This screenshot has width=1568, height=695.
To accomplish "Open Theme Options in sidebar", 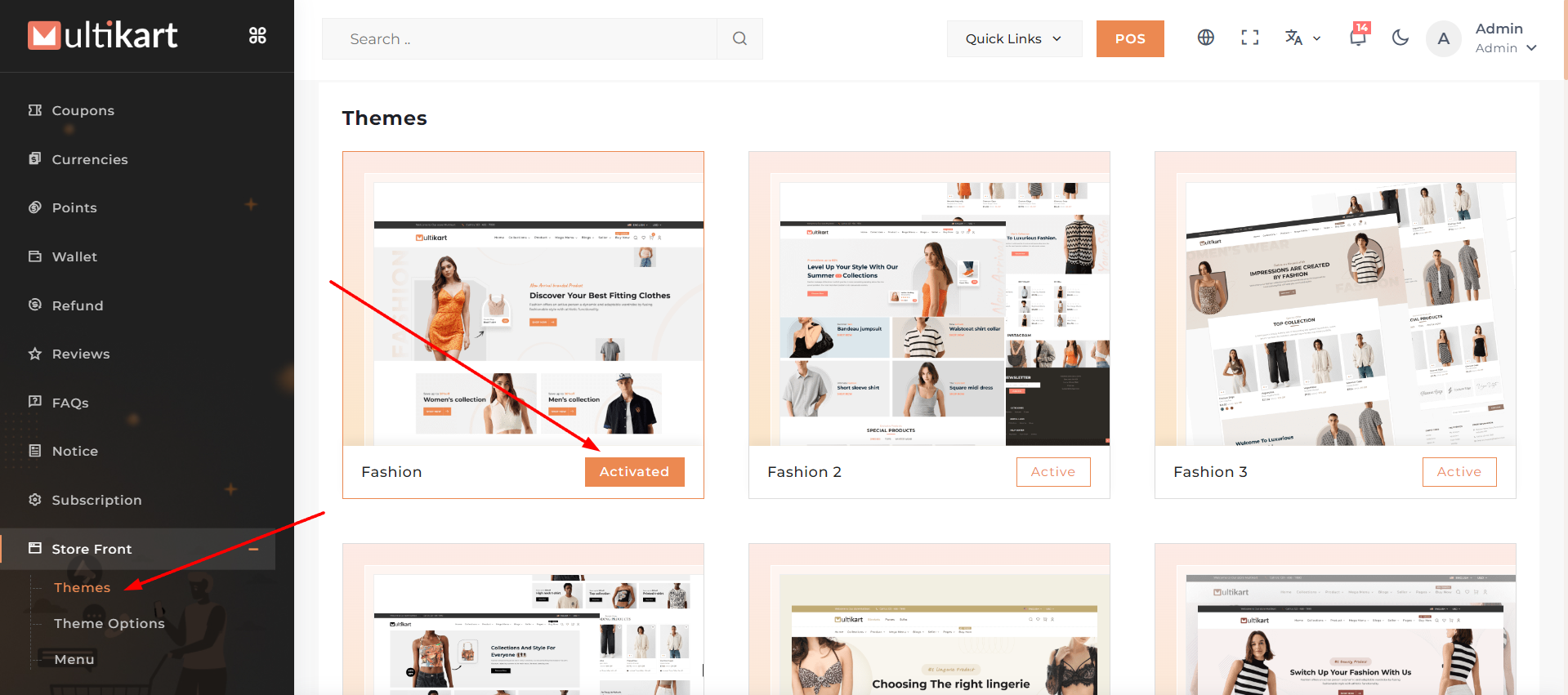I will (x=109, y=623).
